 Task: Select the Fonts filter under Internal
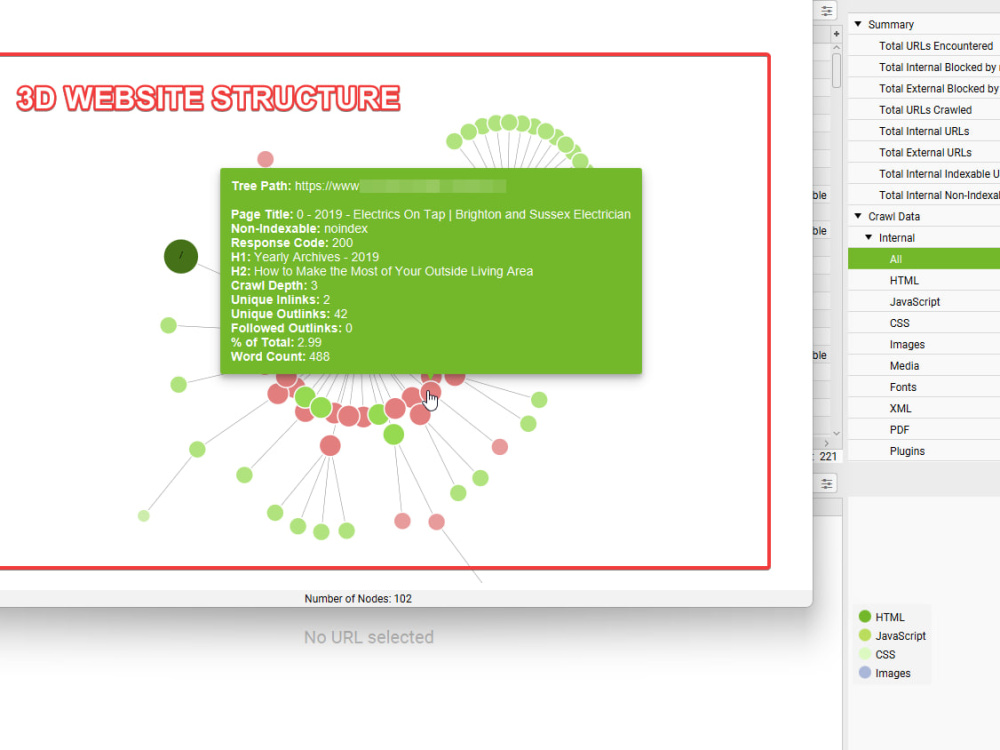coord(923,387)
